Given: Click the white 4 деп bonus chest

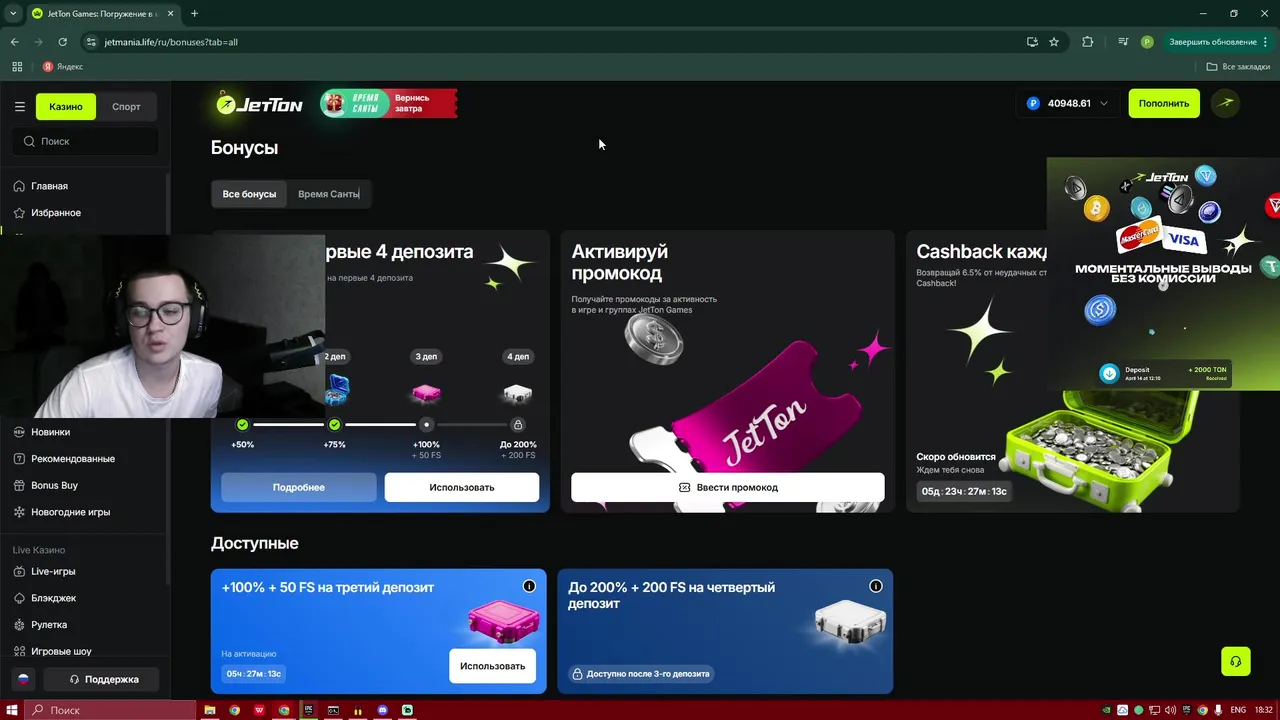Looking at the screenshot, I should click(517, 392).
